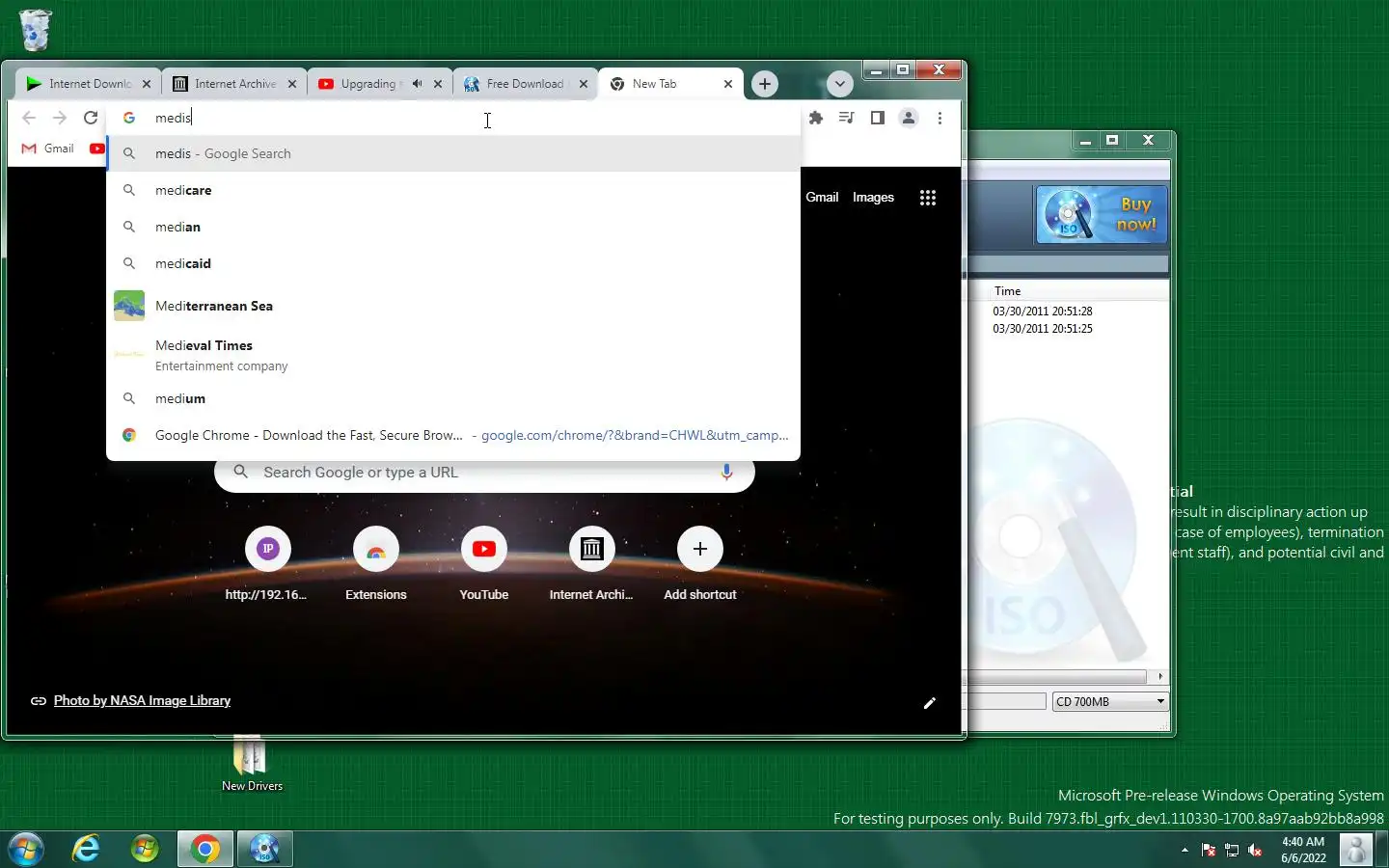Image resolution: width=1389 pixels, height=868 pixels.
Task: Select the 'median' suggestion
Action: coord(453,227)
